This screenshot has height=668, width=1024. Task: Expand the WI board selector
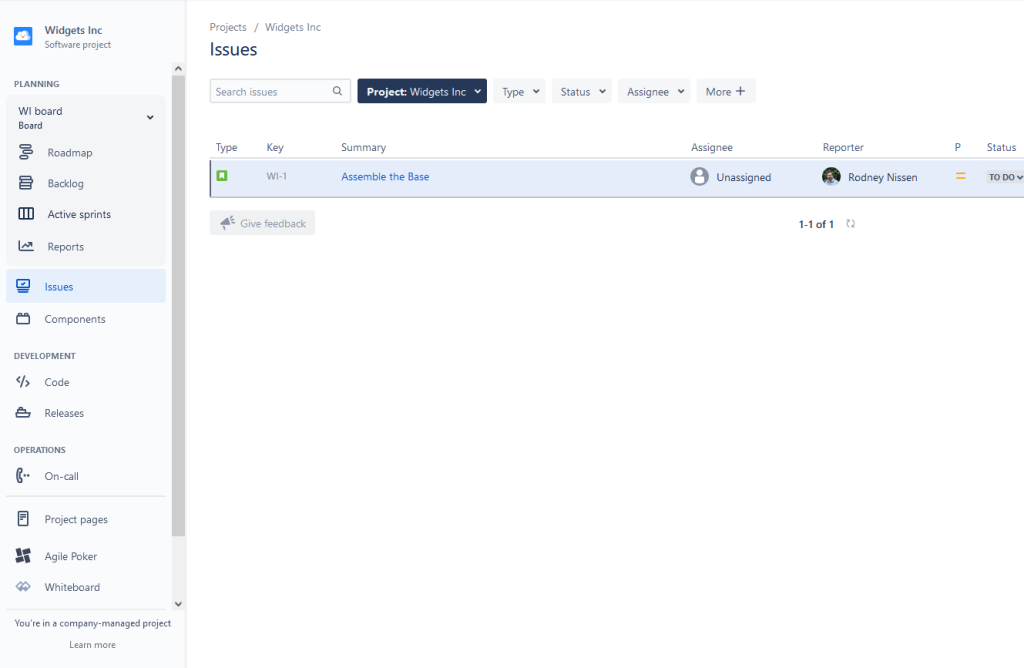pyautogui.click(x=150, y=118)
